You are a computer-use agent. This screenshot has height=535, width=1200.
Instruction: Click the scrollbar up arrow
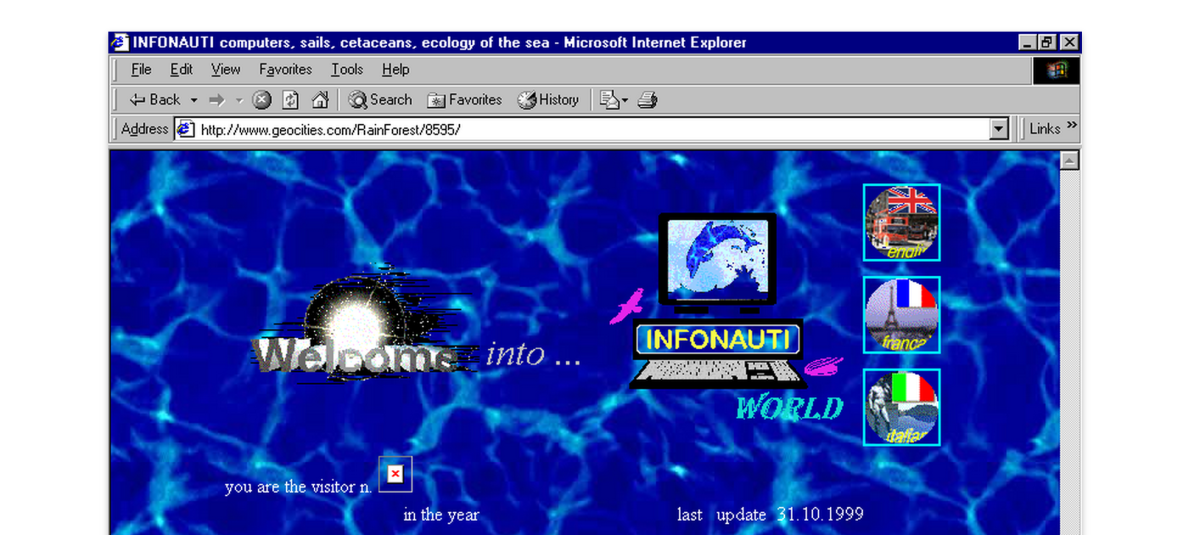point(1070,160)
